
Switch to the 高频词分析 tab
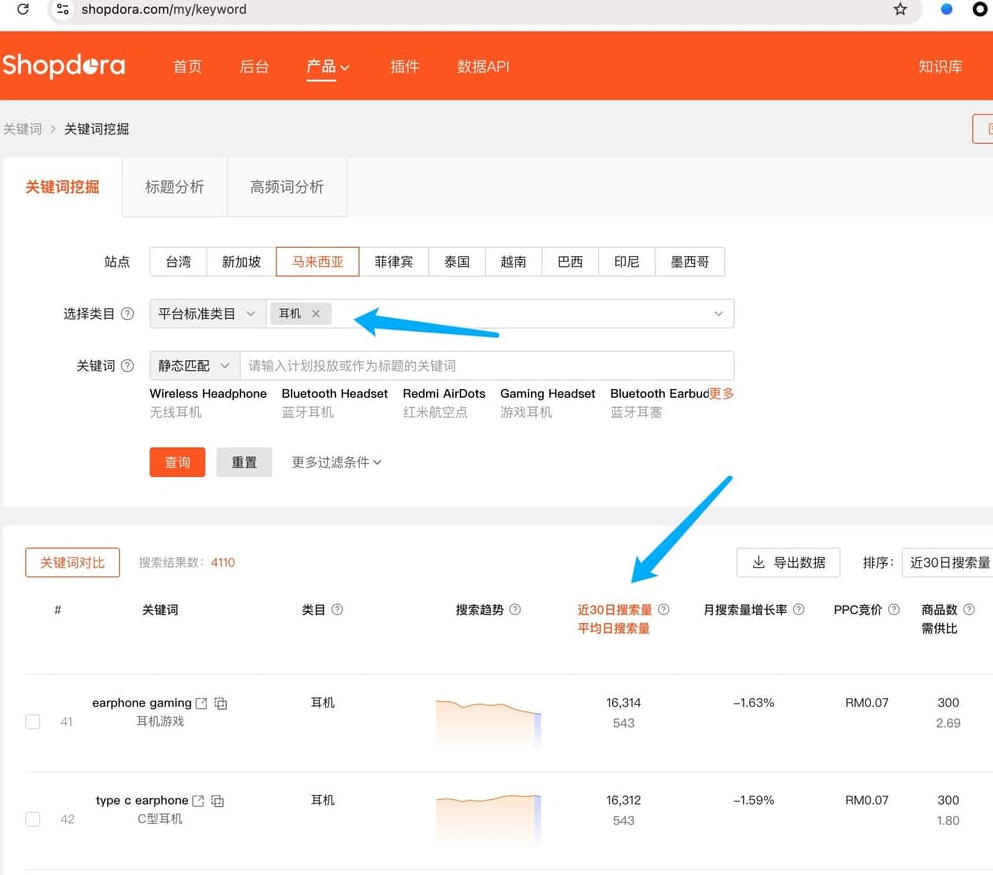(x=287, y=187)
